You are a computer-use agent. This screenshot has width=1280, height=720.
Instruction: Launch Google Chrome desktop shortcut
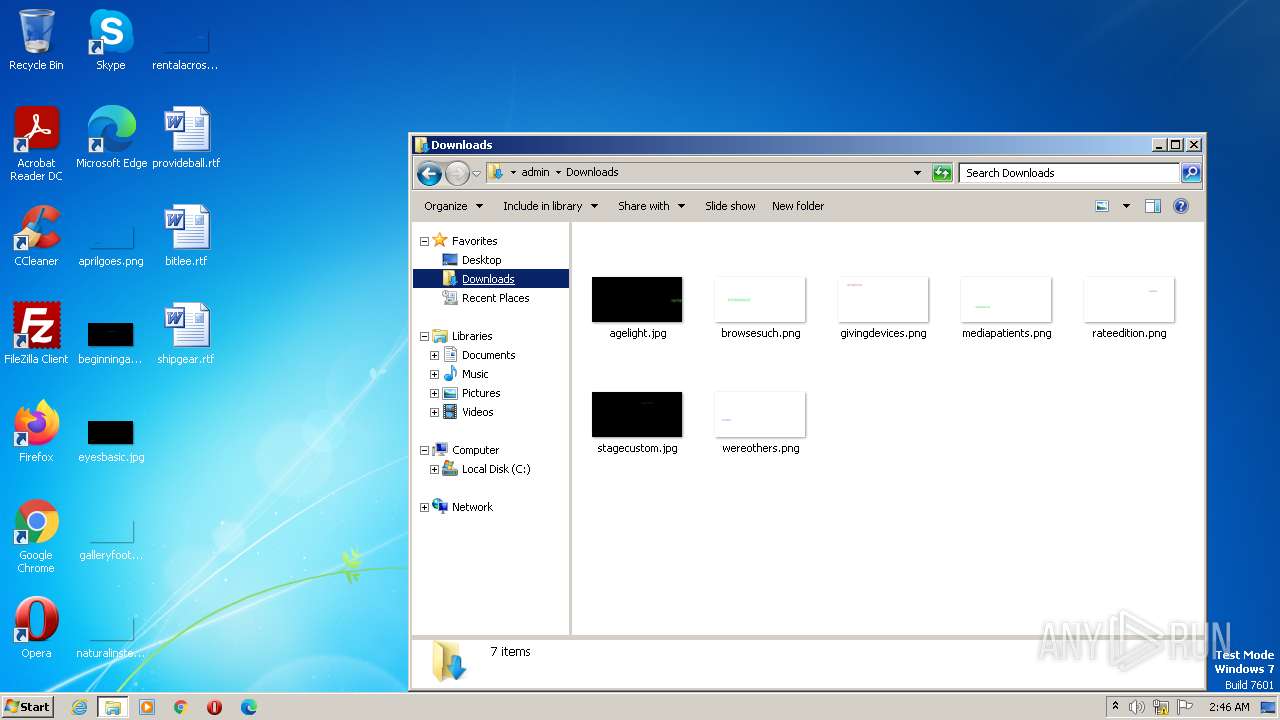[x=36, y=536]
